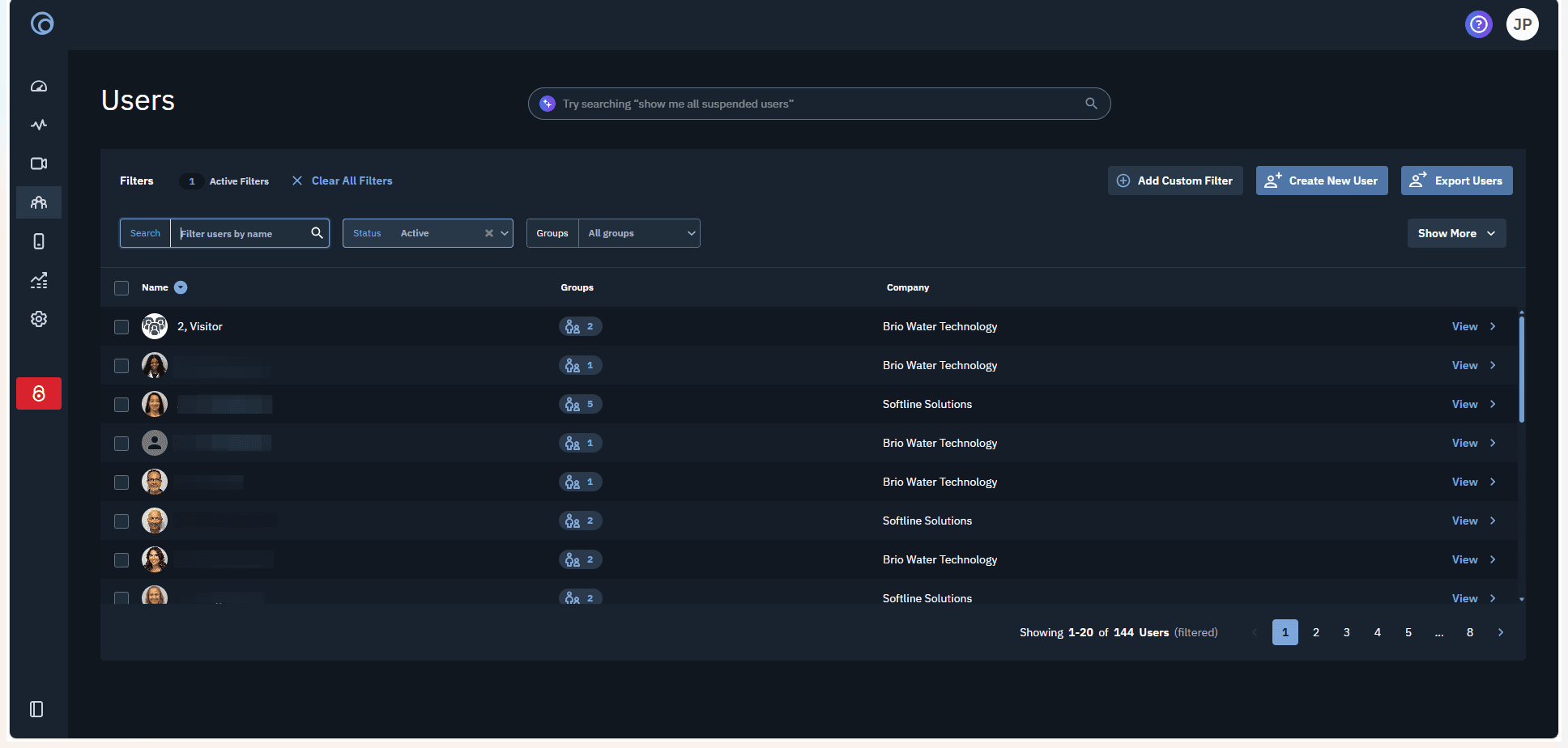Click the magnifier in the top search bar

[x=1091, y=104]
